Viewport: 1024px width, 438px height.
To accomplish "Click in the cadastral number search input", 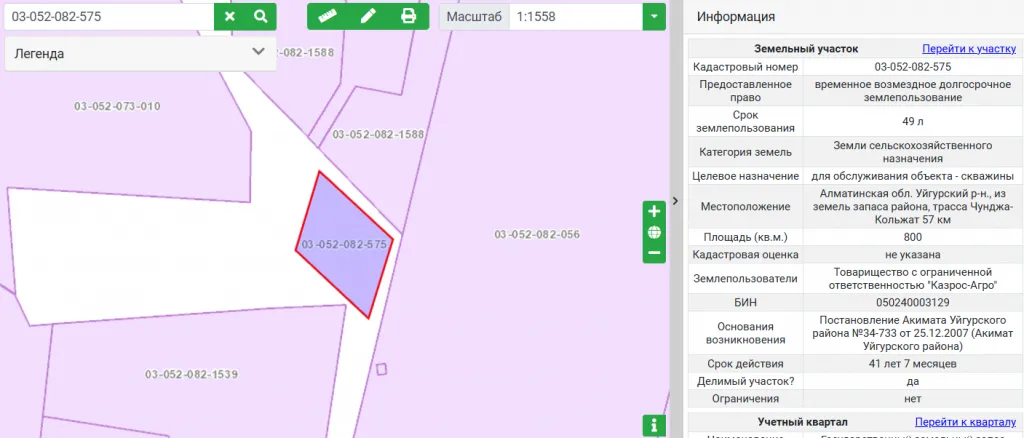I will click(108, 17).
